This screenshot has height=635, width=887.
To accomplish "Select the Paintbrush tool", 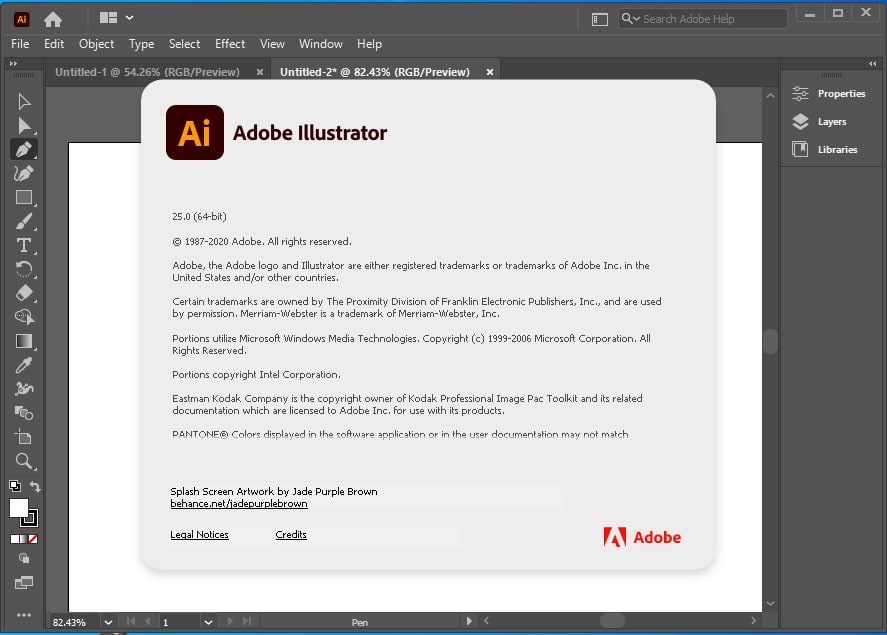I will pyautogui.click(x=24, y=221).
